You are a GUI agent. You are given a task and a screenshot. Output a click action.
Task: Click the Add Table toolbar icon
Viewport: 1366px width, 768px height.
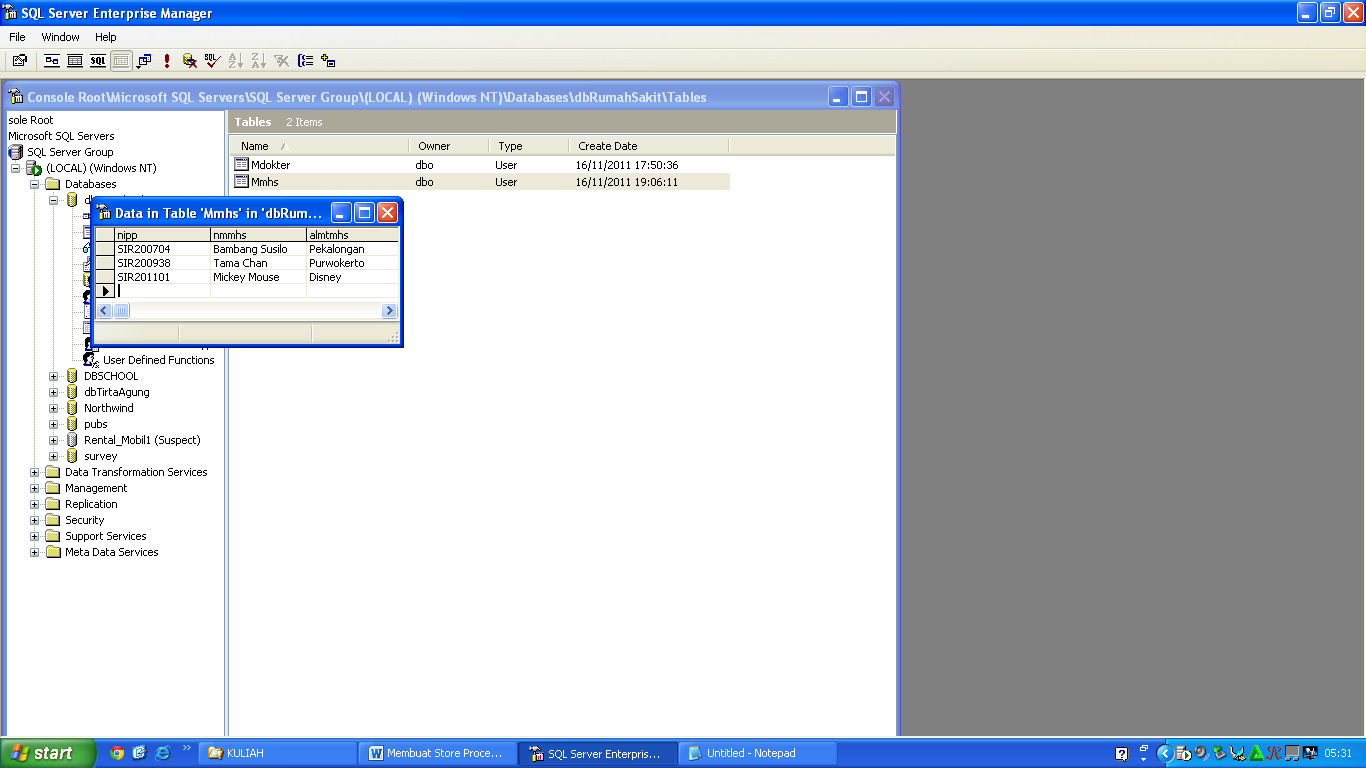click(331, 61)
